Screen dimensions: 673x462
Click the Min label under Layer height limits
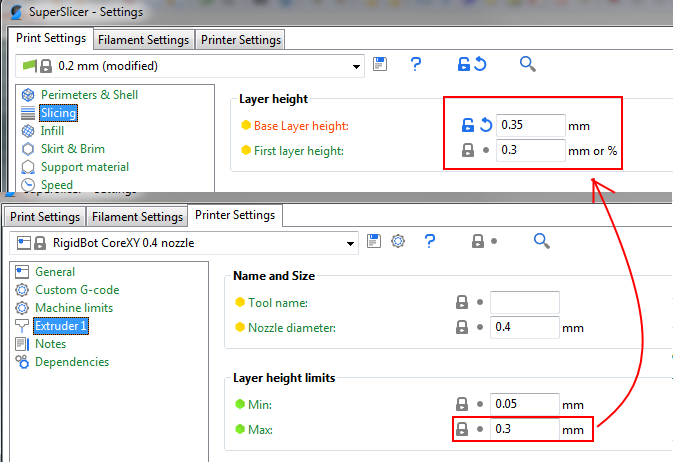point(260,405)
